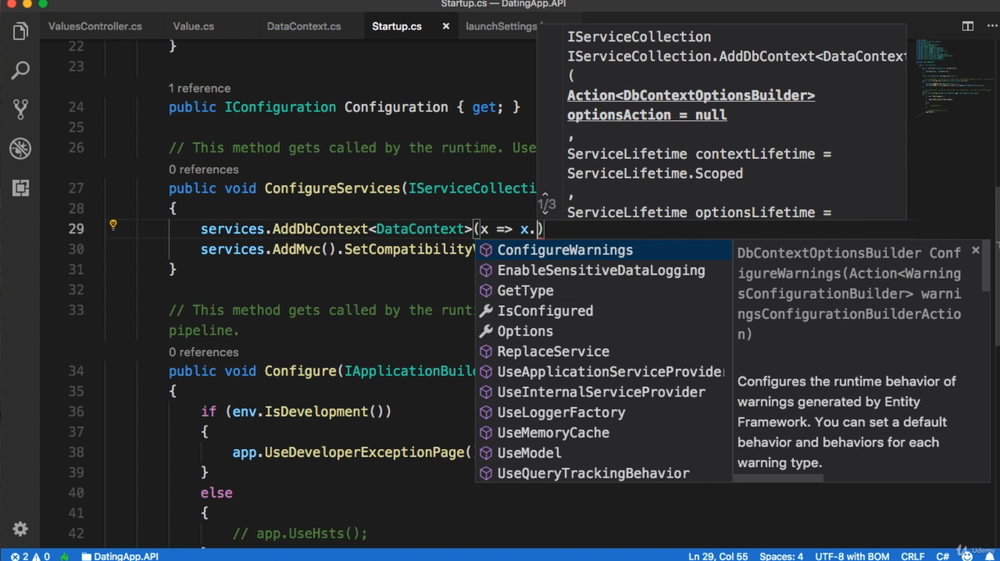Click the wrench icon beside IsConfigured

coord(486,311)
